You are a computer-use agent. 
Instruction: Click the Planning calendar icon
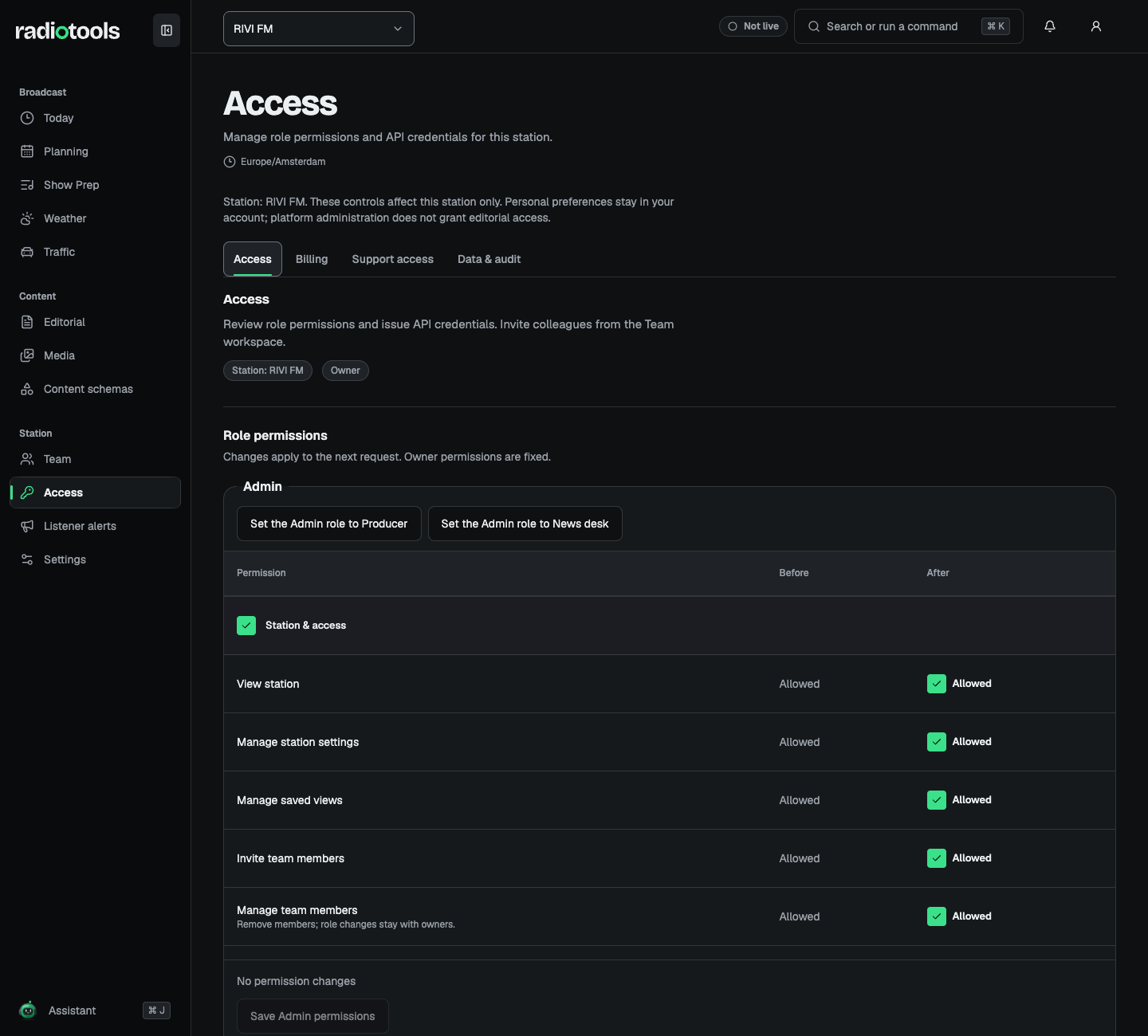coord(27,151)
